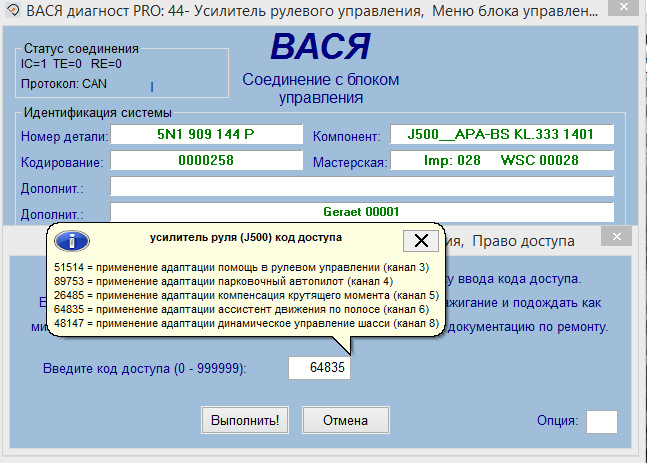Click the Протокол: CAN status text
This screenshot has height=463, width=647.
point(64,84)
